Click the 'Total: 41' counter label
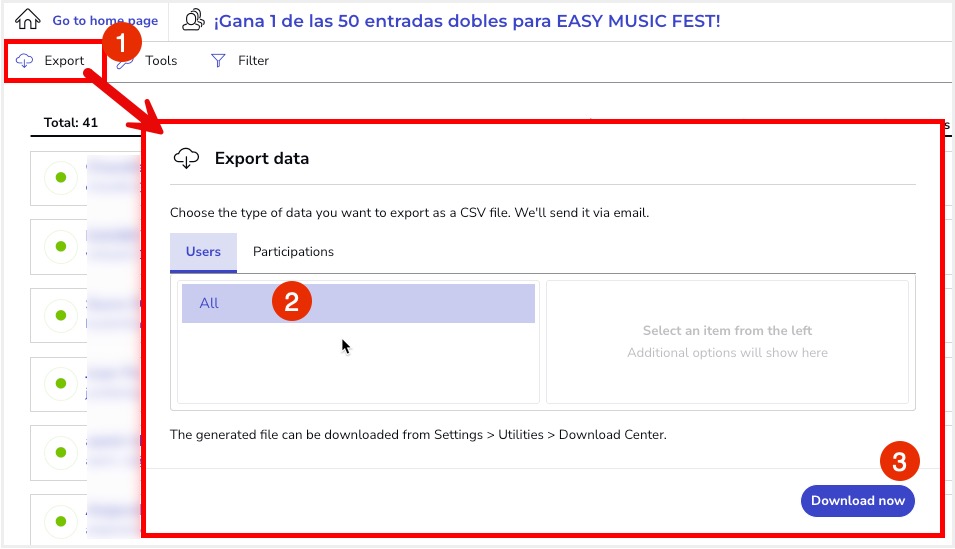Screen dimensions: 955x549 pos(71,123)
